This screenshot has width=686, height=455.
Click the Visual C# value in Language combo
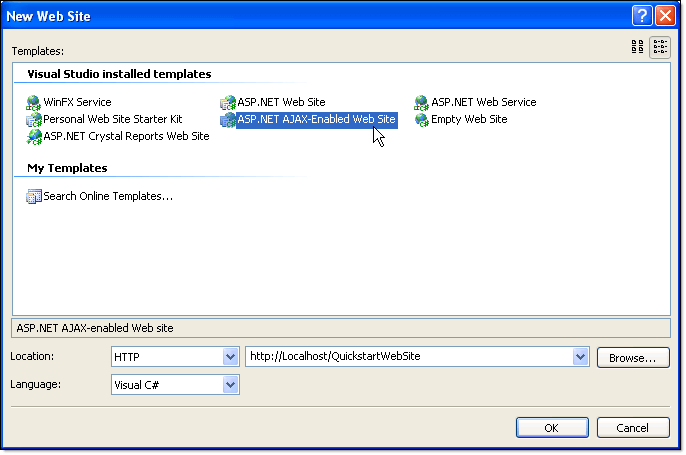click(136, 385)
